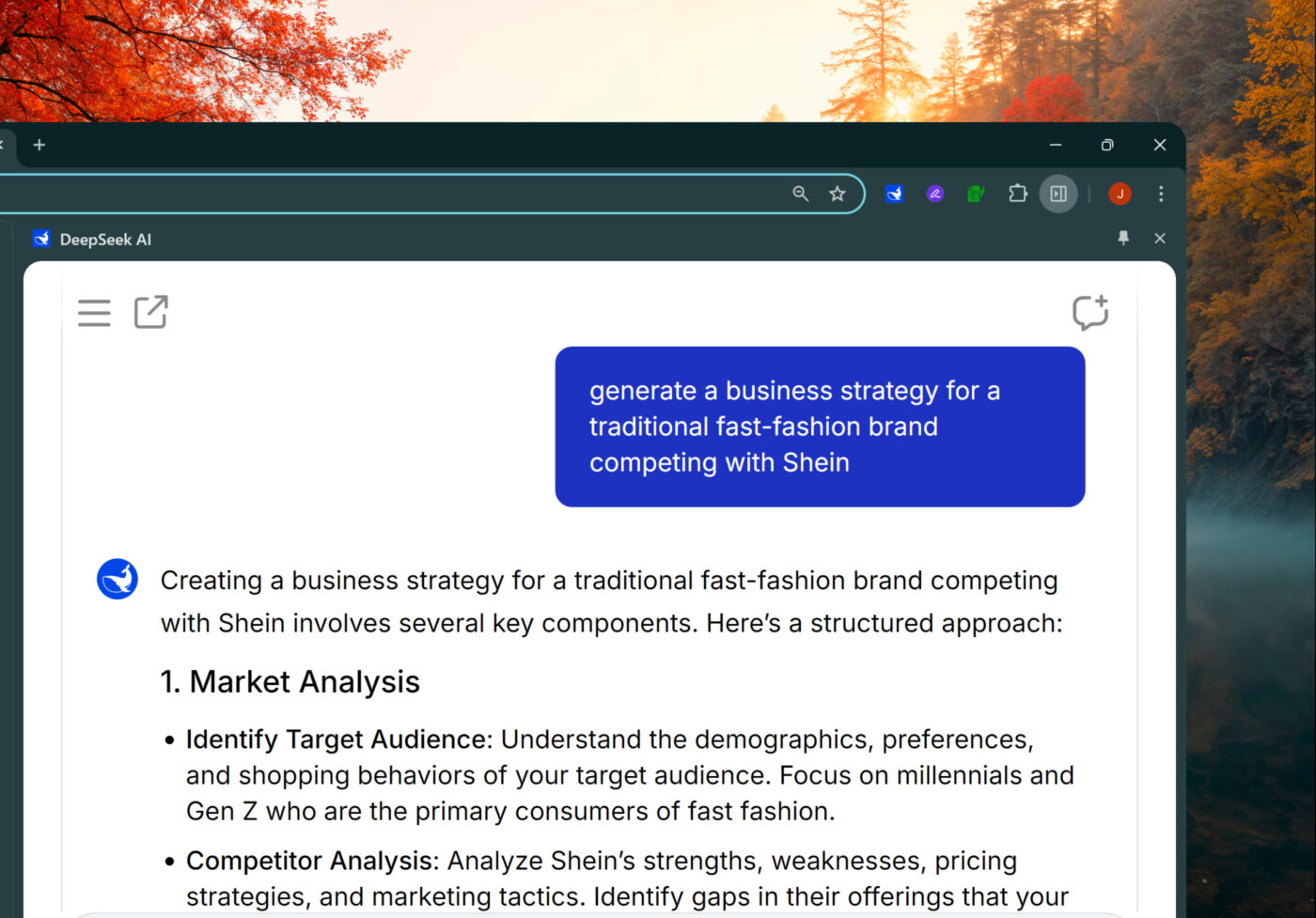
Task: Pin the DeepSeek AI side panel
Action: coord(1122,239)
